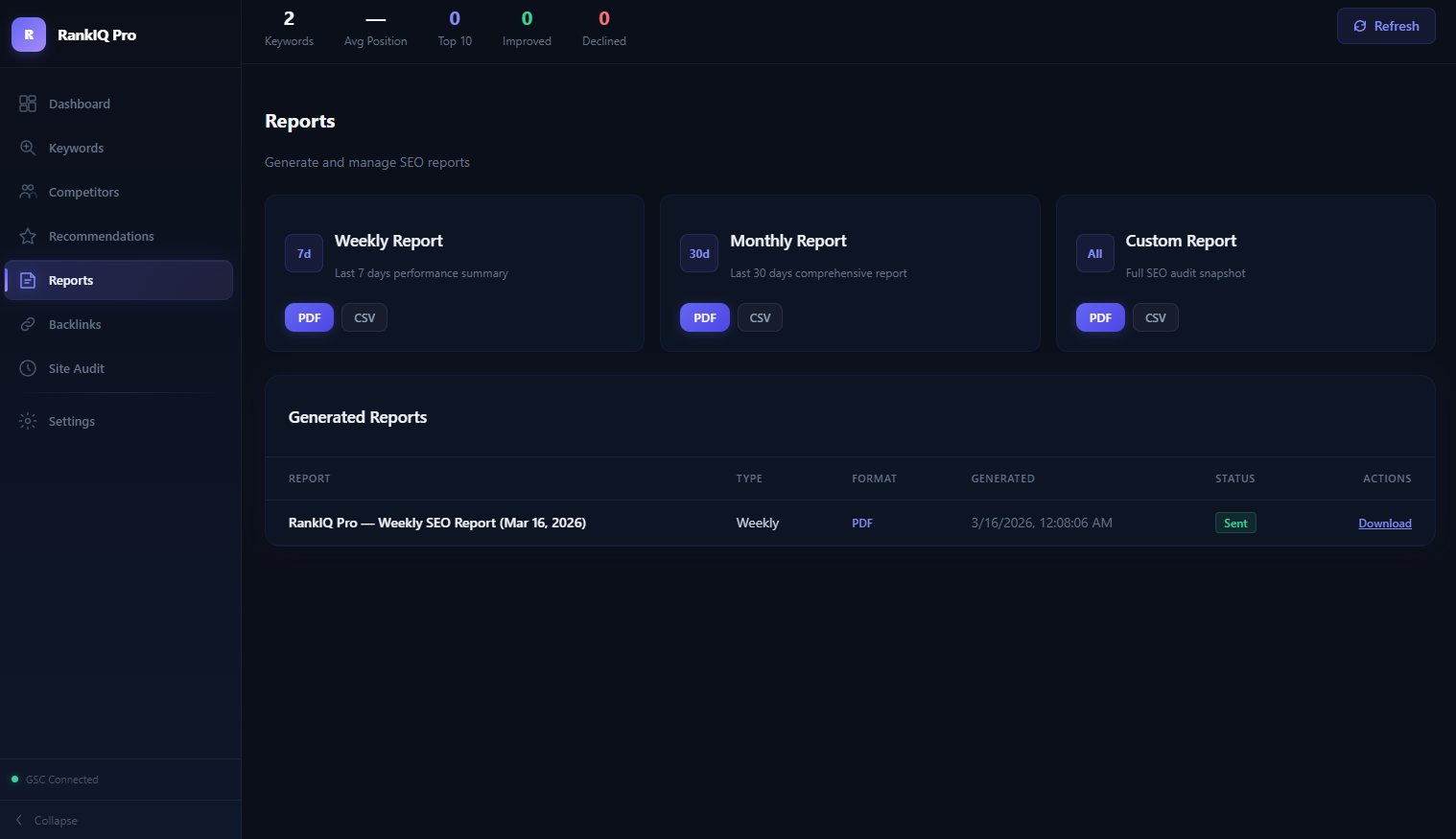Click the Recommendations star icon
1456x839 pixels.
point(28,236)
